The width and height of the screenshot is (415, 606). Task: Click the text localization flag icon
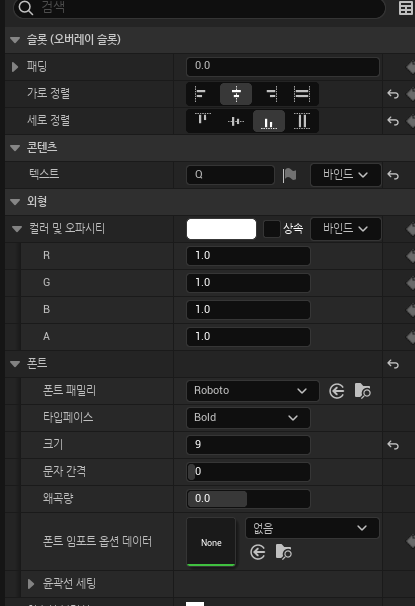coord(289,175)
